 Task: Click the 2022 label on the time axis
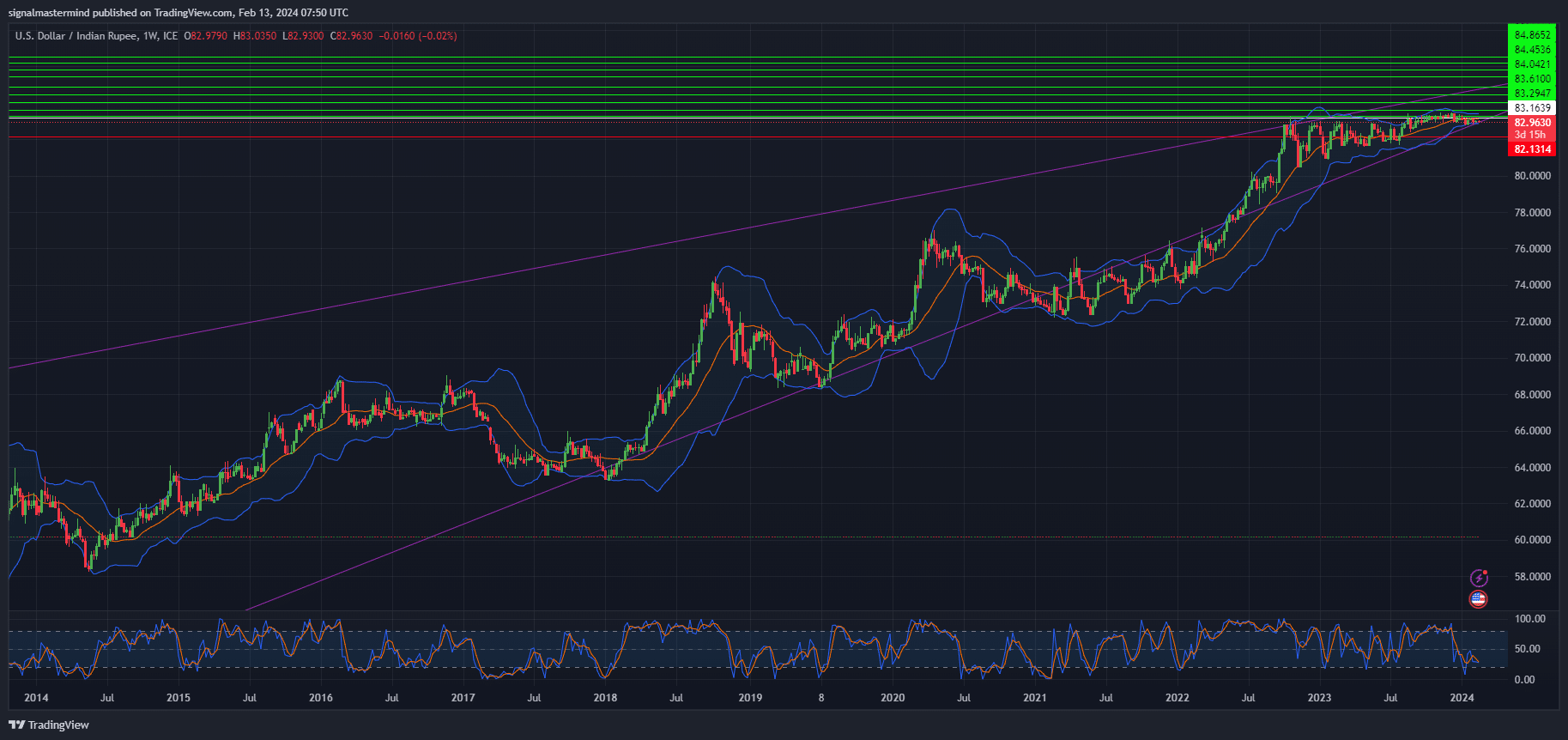(x=1178, y=698)
